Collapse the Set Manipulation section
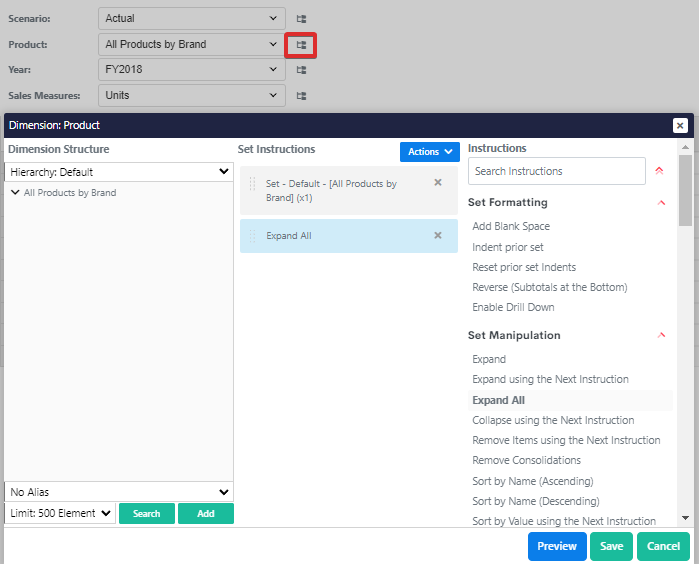Image resolution: width=699 pixels, height=564 pixels. 662,335
